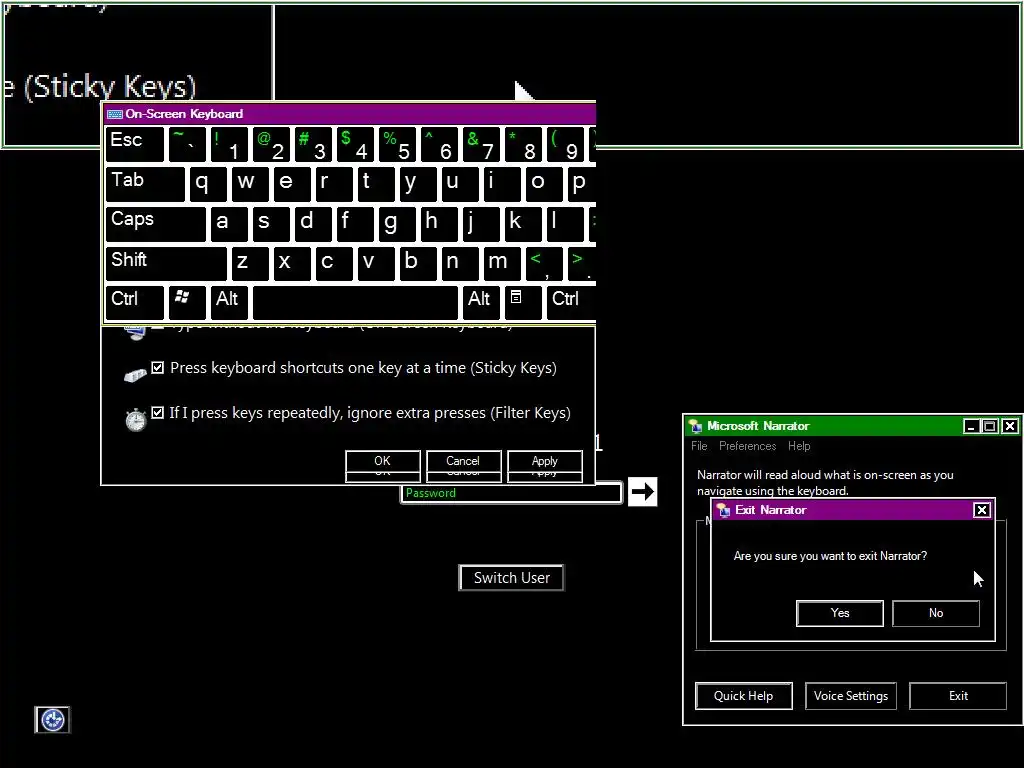Click the & 7 key on On-Screen Keyboard
The image size is (1024, 768).
[x=481, y=144]
